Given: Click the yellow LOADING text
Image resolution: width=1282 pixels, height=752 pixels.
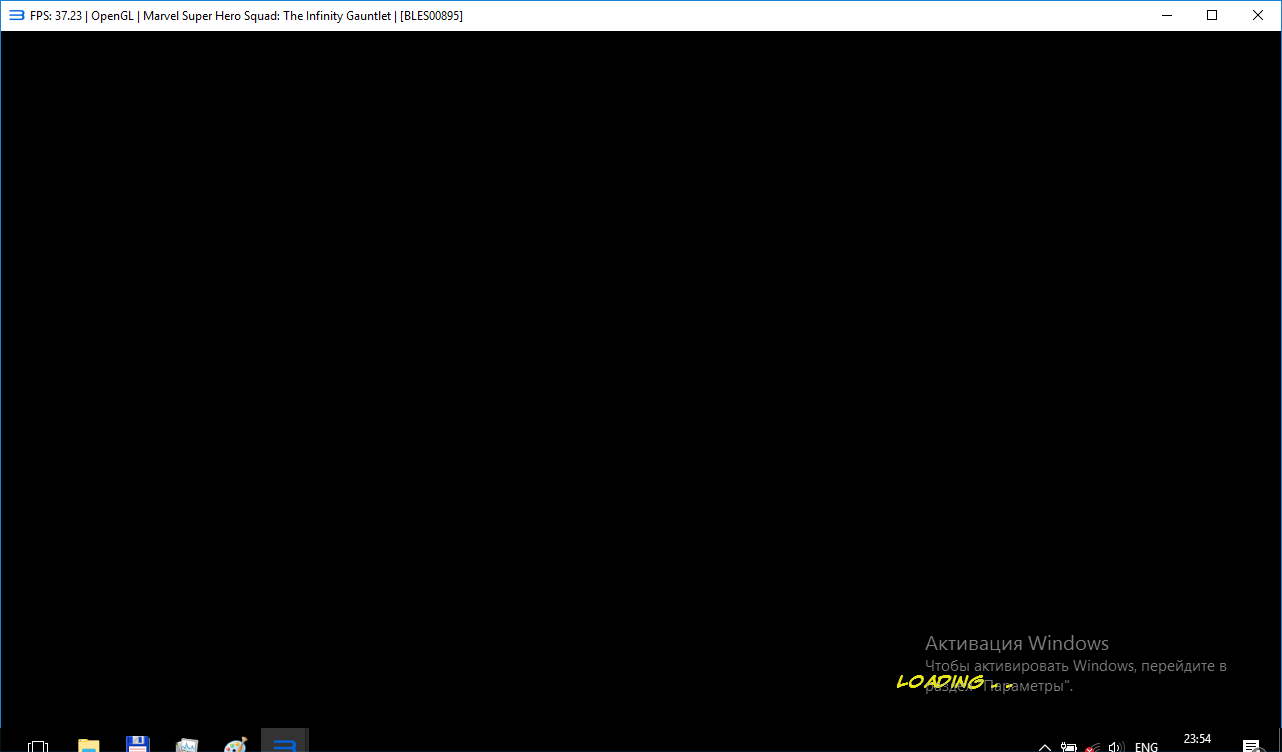Looking at the screenshot, I should (x=940, y=682).
